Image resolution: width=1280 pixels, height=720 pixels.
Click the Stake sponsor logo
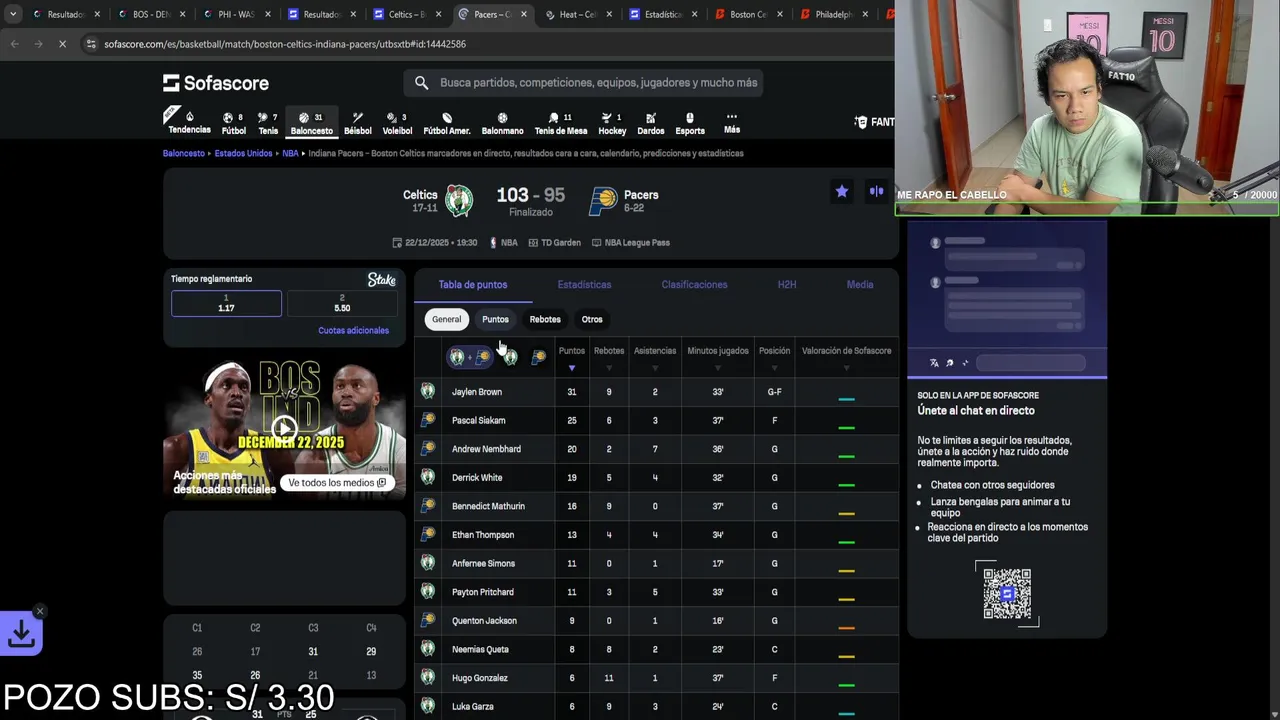tap(381, 280)
